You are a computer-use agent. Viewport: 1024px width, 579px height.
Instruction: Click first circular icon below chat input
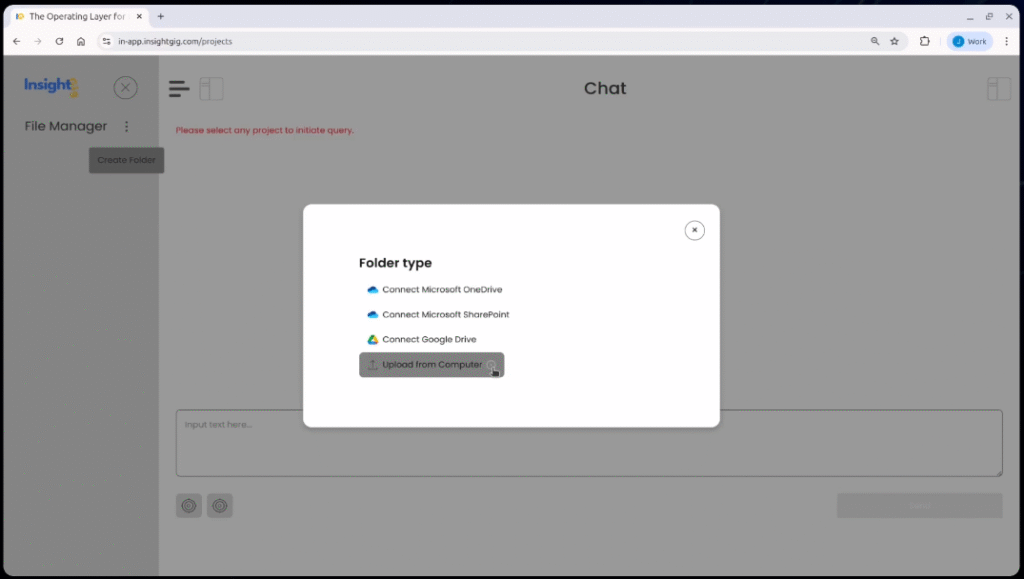point(189,506)
